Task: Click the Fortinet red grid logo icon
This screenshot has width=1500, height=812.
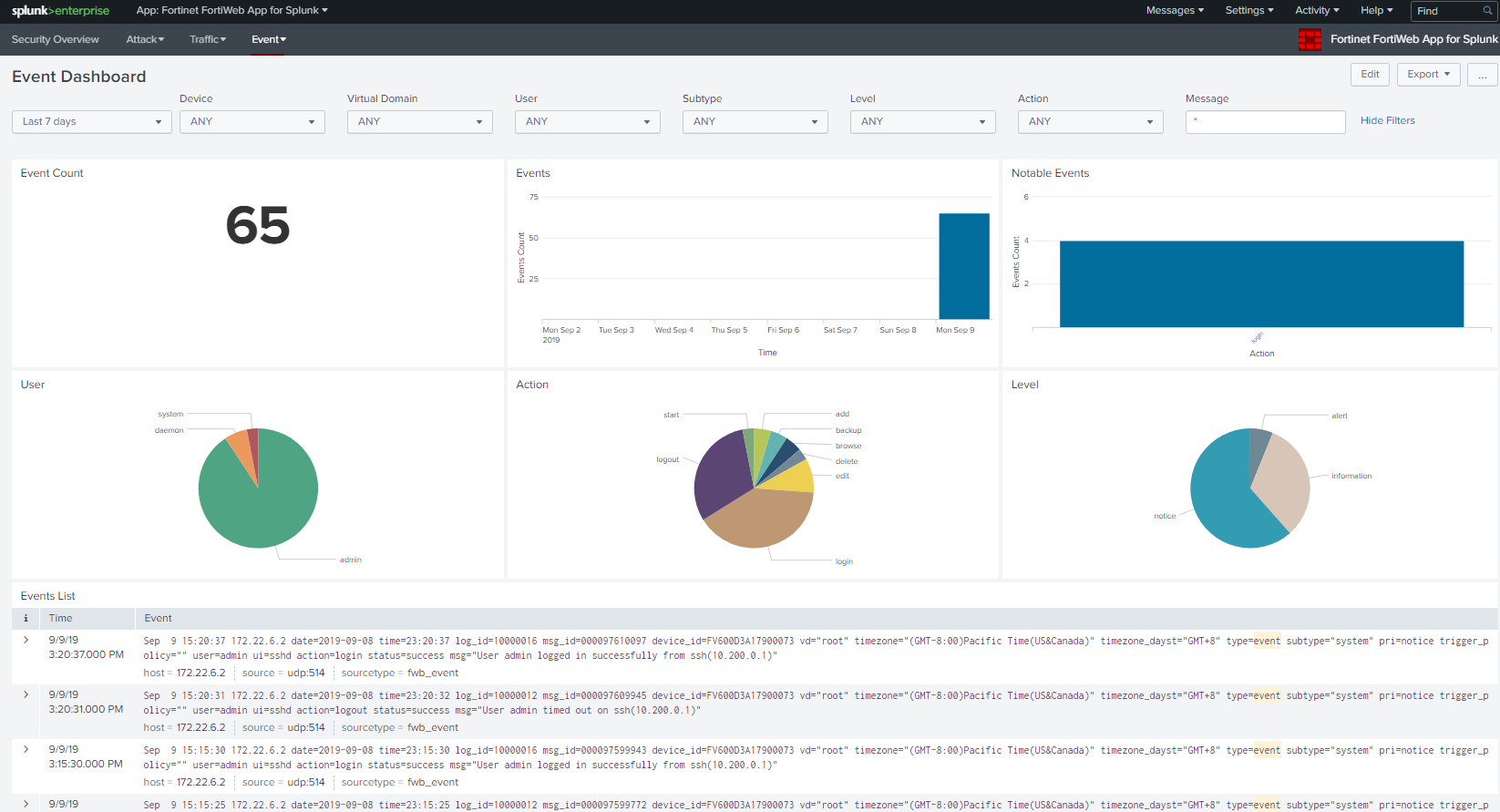Action: (1310, 39)
